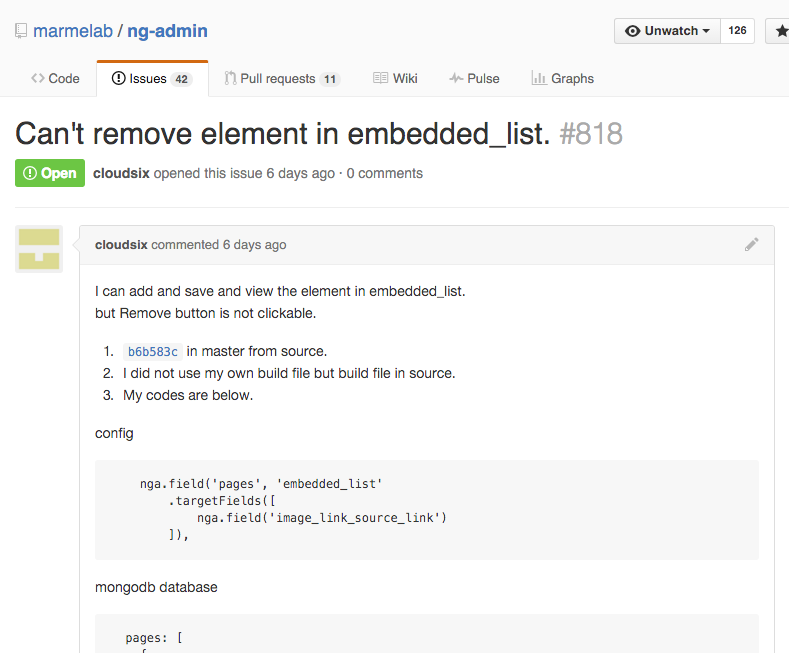789x653 pixels.
Task: Open the Pulse tab
Action: pyautogui.click(x=474, y=78)
